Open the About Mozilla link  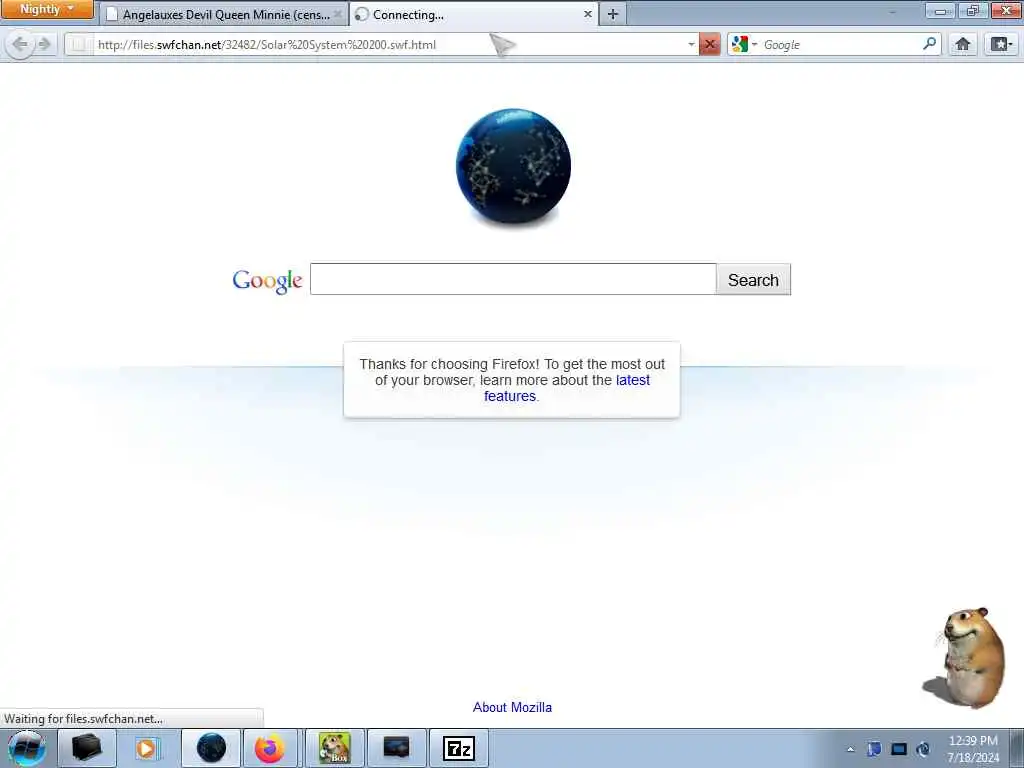pos(512,707)
